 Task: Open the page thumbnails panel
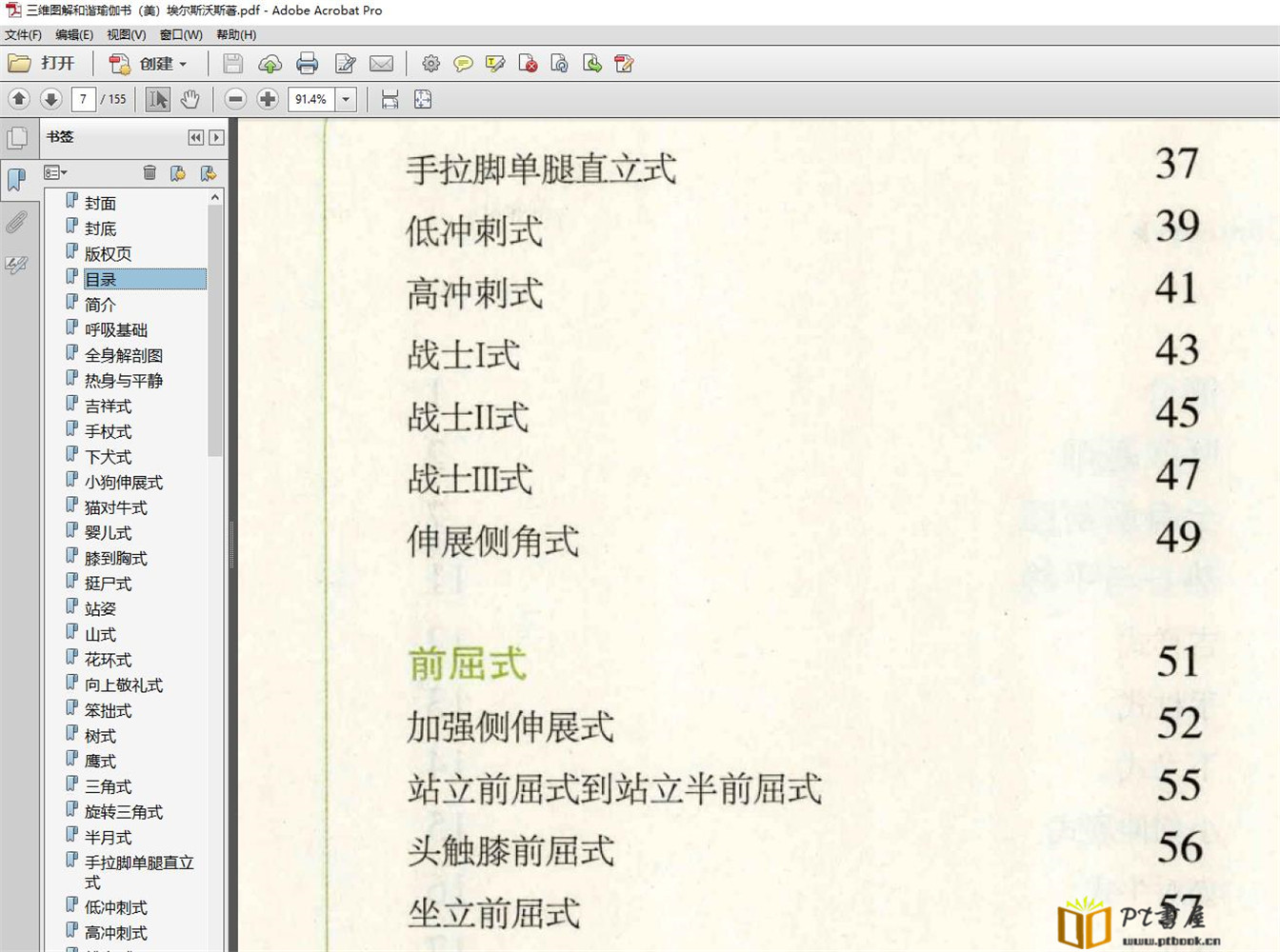tap(17, 138)
